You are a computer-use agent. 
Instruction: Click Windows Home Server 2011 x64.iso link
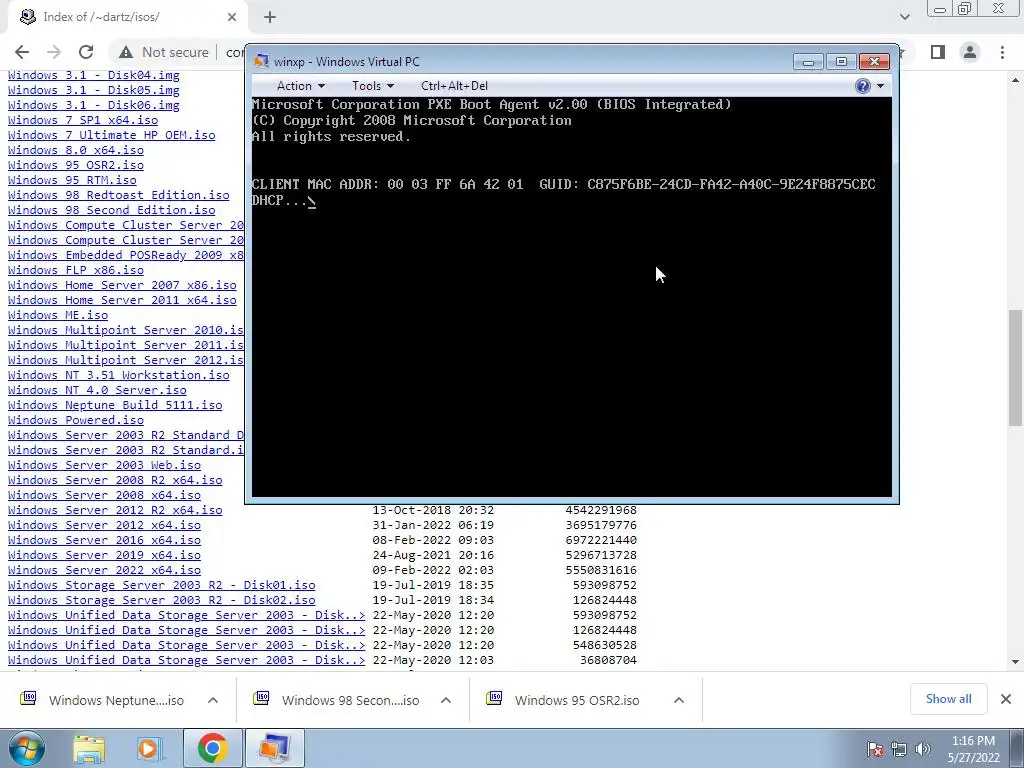(x=122, y=300)
